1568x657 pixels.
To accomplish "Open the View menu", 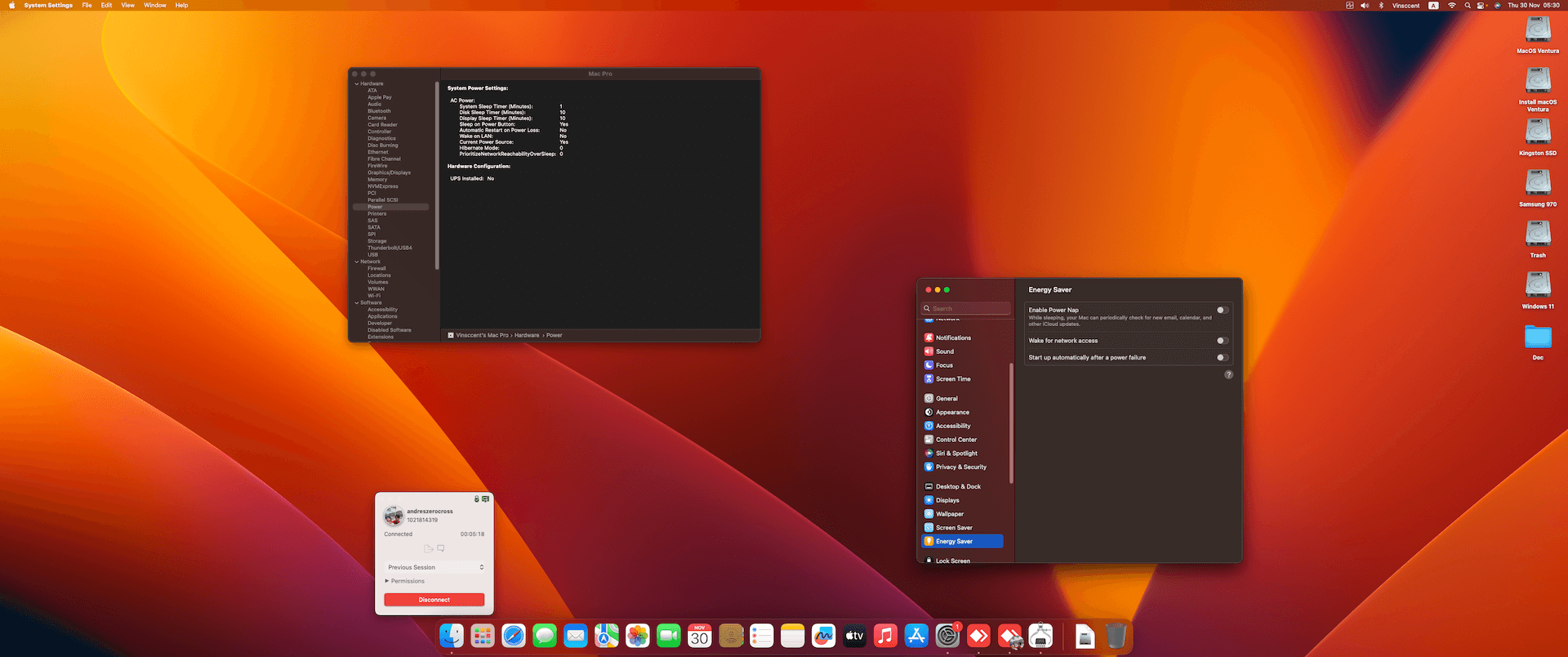I will click(128, 5).
